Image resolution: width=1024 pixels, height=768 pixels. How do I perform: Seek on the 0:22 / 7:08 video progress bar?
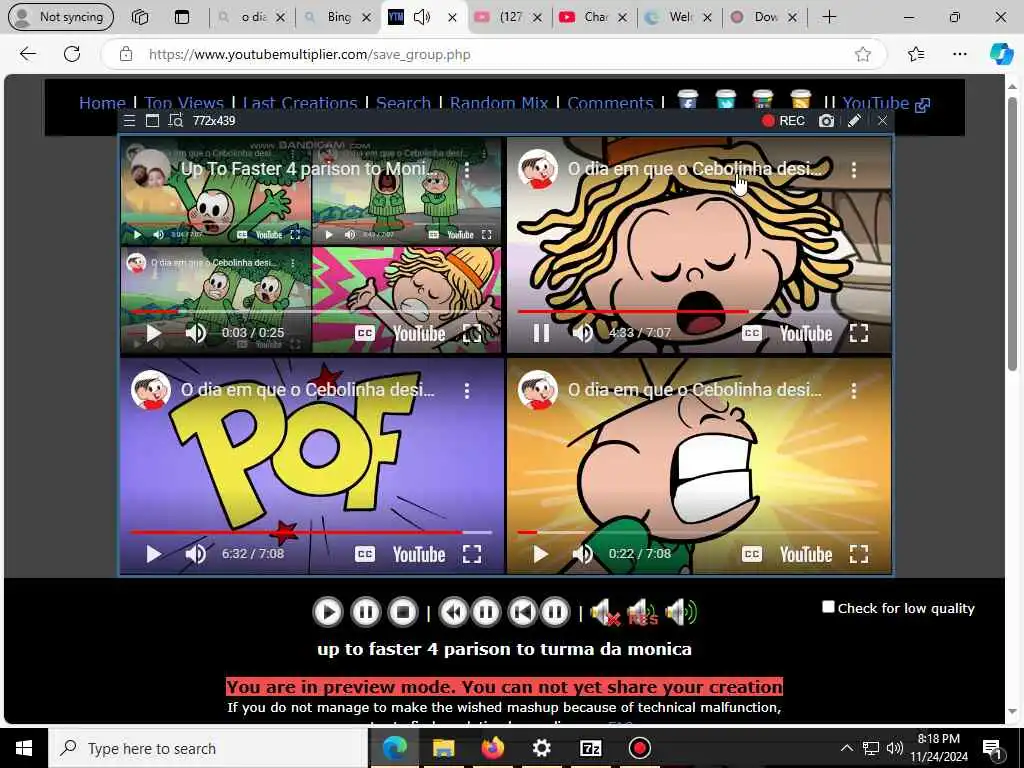[x=699, y=532]
